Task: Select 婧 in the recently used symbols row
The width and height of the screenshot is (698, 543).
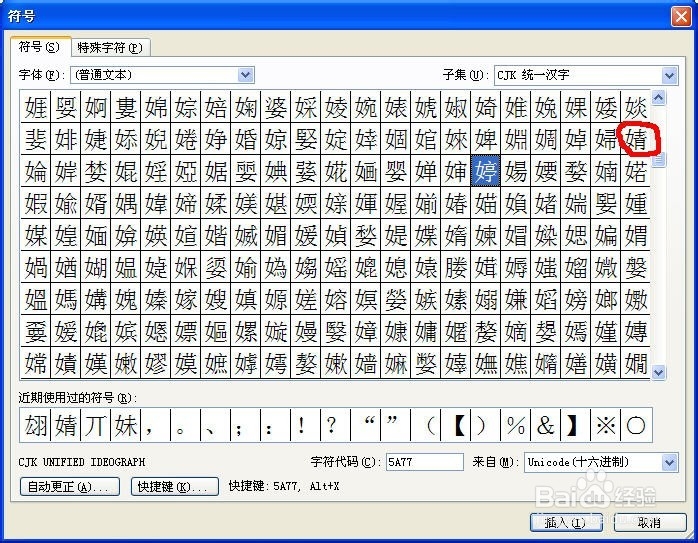Action: coord(66,425)
